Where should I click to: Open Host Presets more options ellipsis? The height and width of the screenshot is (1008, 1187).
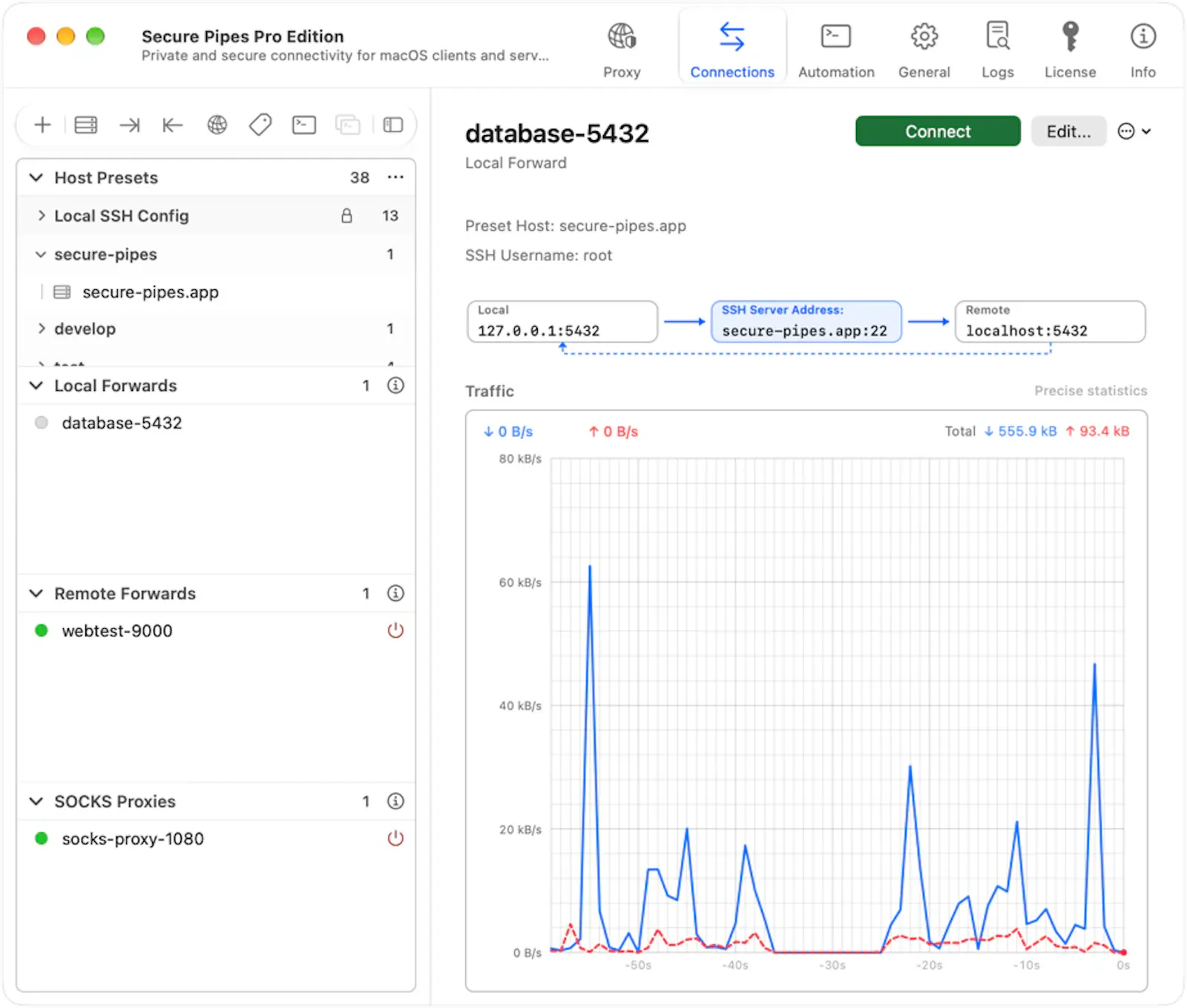coord(395,177)
